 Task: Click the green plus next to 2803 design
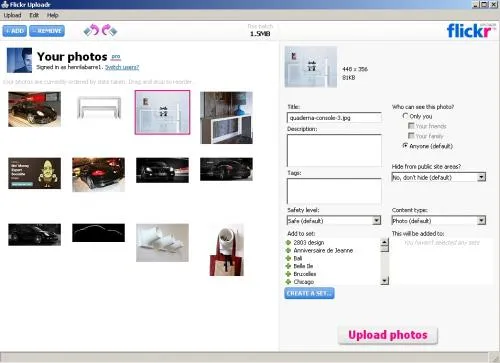tap(289, 242)
